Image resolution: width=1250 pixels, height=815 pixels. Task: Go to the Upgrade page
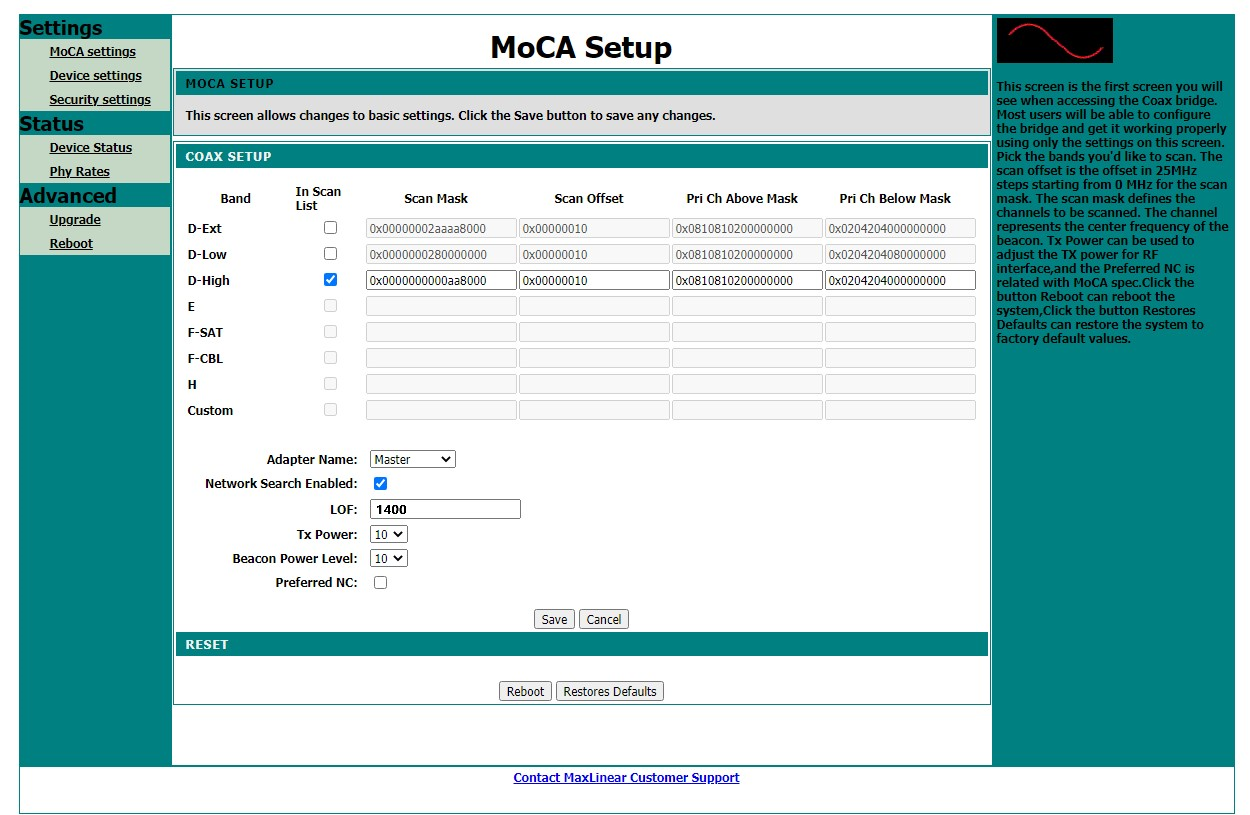click(74, 219)
